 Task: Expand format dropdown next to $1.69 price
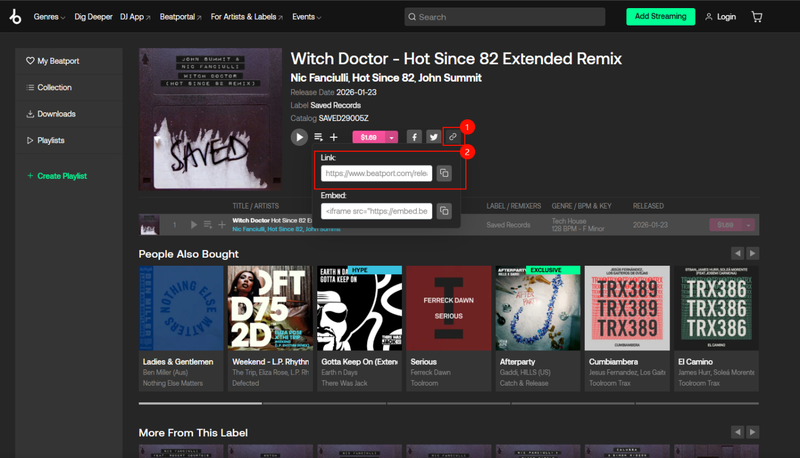(391, 137)
